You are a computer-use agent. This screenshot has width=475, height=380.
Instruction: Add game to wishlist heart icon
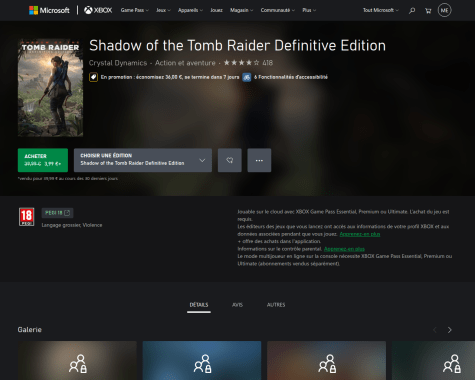230,160
